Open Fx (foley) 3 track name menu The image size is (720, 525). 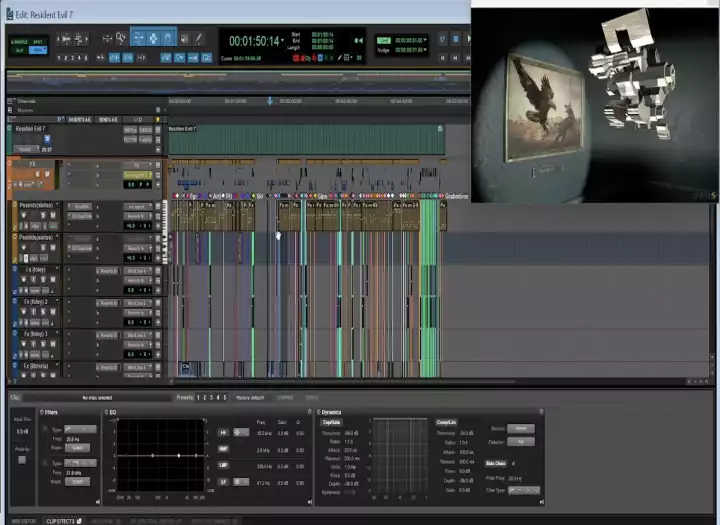(x=37, y=334)
